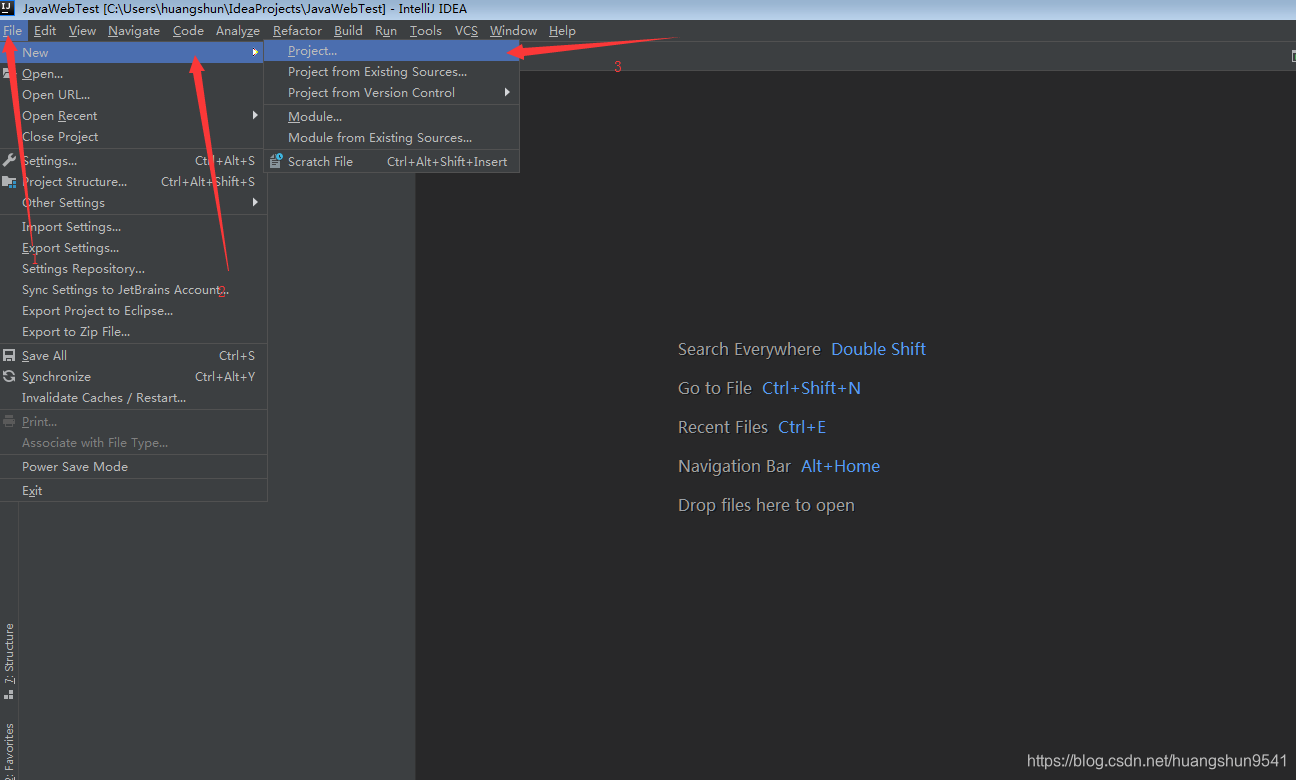Image resolution: width=1296 pixels, height=780 pixels.
Task: Choose Close Project
Action: (134, 136)
